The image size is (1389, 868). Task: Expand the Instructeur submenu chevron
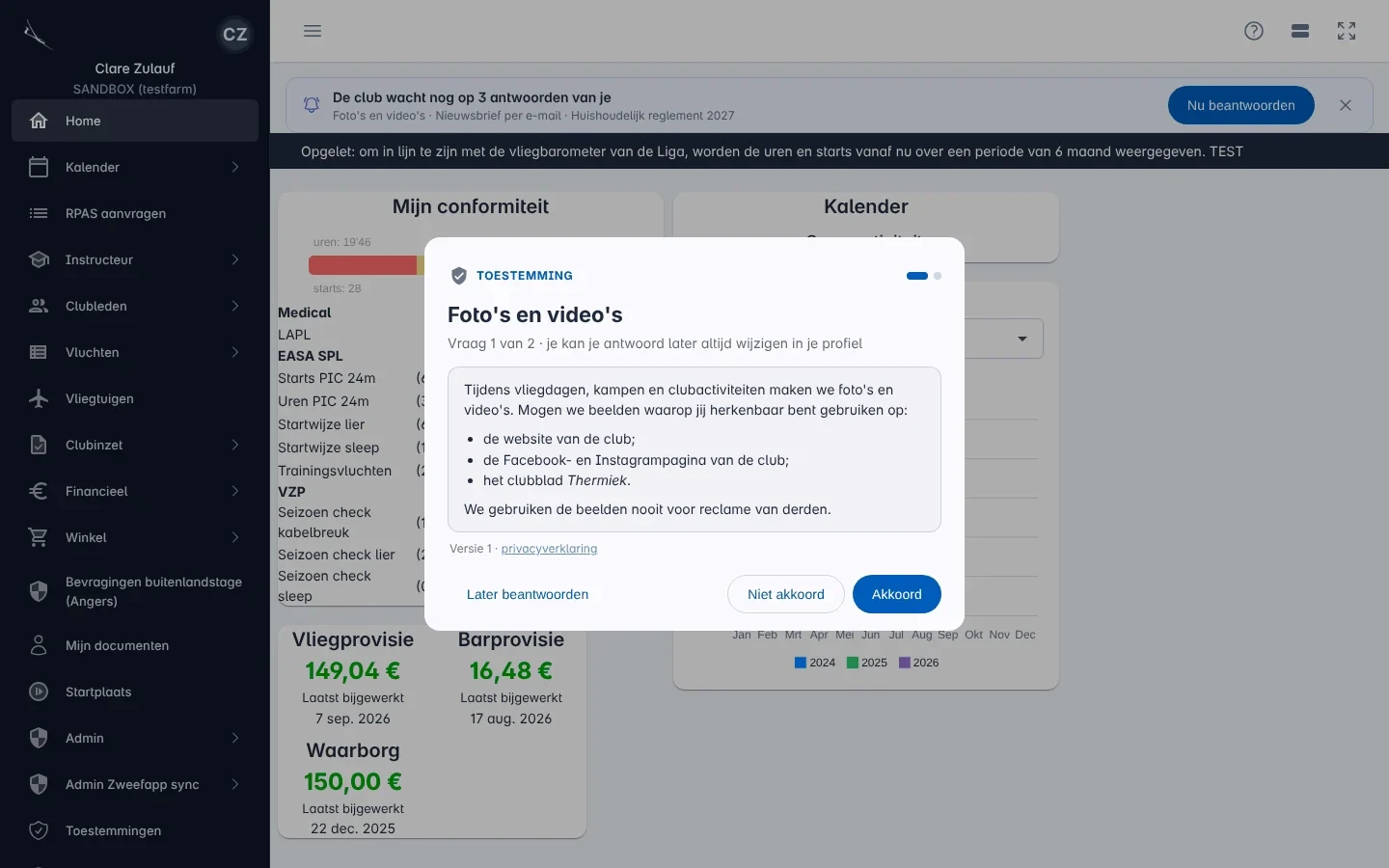pos(235,259)
